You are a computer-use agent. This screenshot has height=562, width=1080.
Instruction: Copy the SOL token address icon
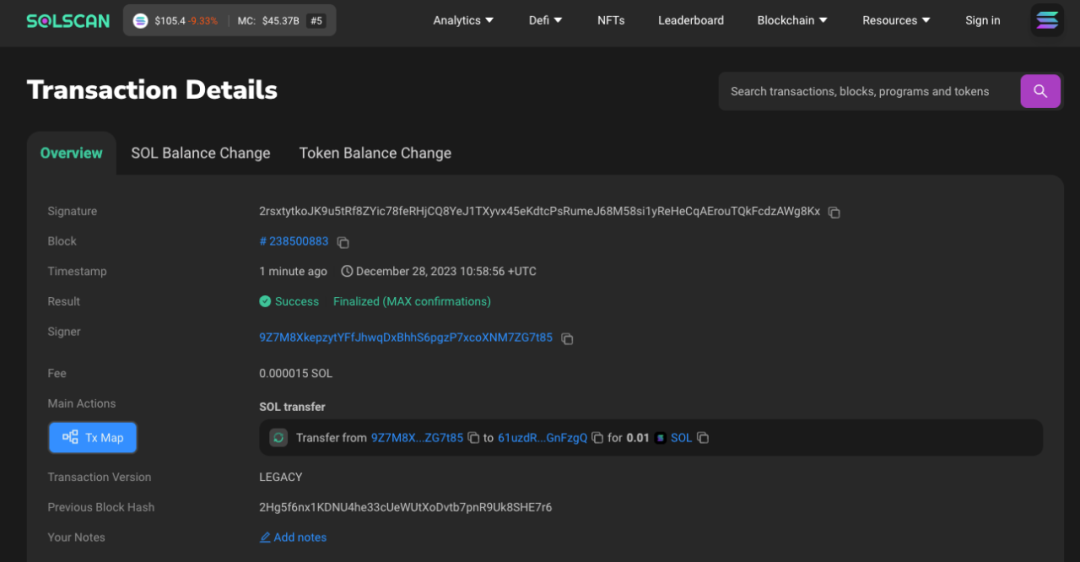point(703,438)
